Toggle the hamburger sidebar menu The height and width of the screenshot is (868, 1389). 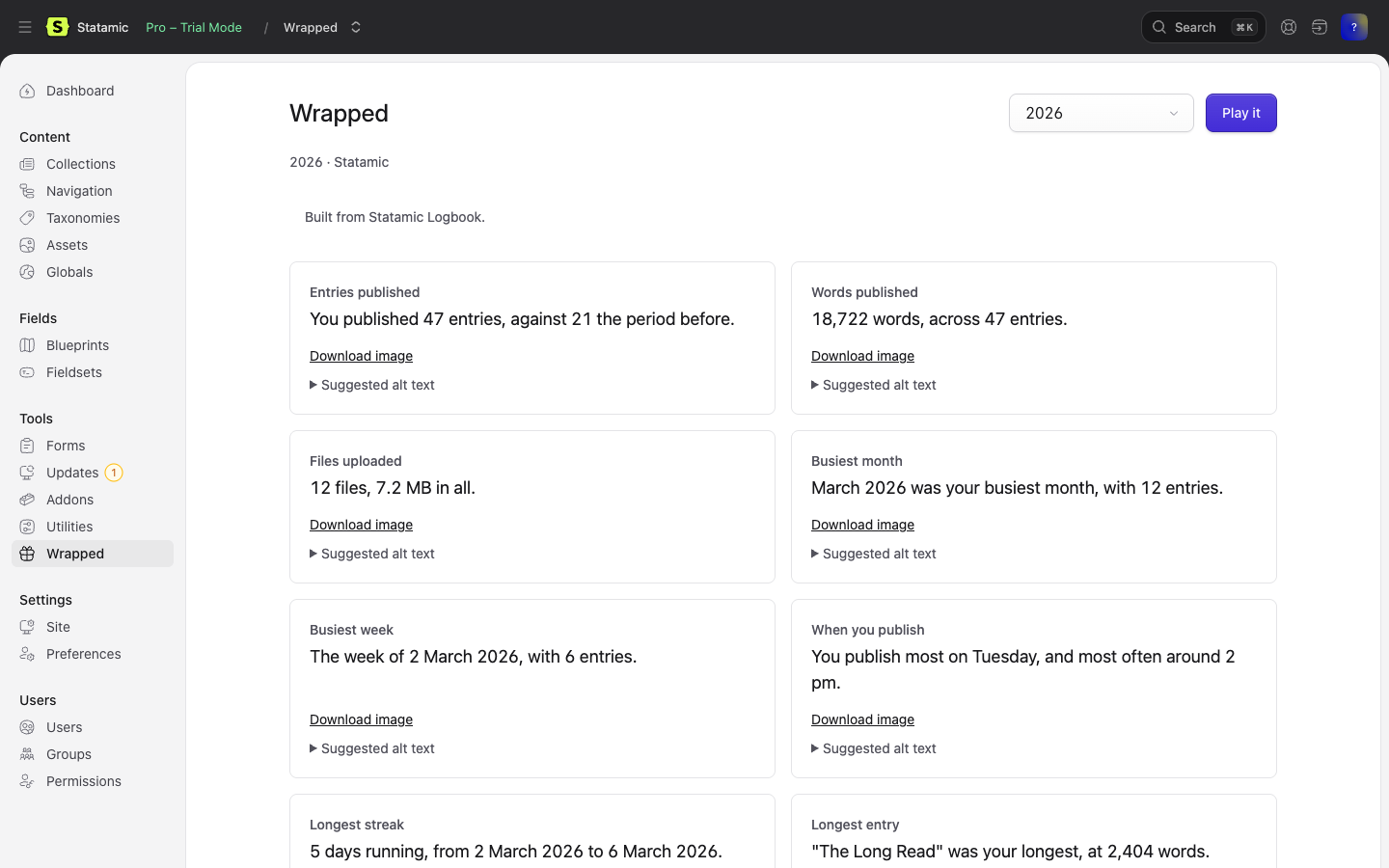click(x=25, y=27)
